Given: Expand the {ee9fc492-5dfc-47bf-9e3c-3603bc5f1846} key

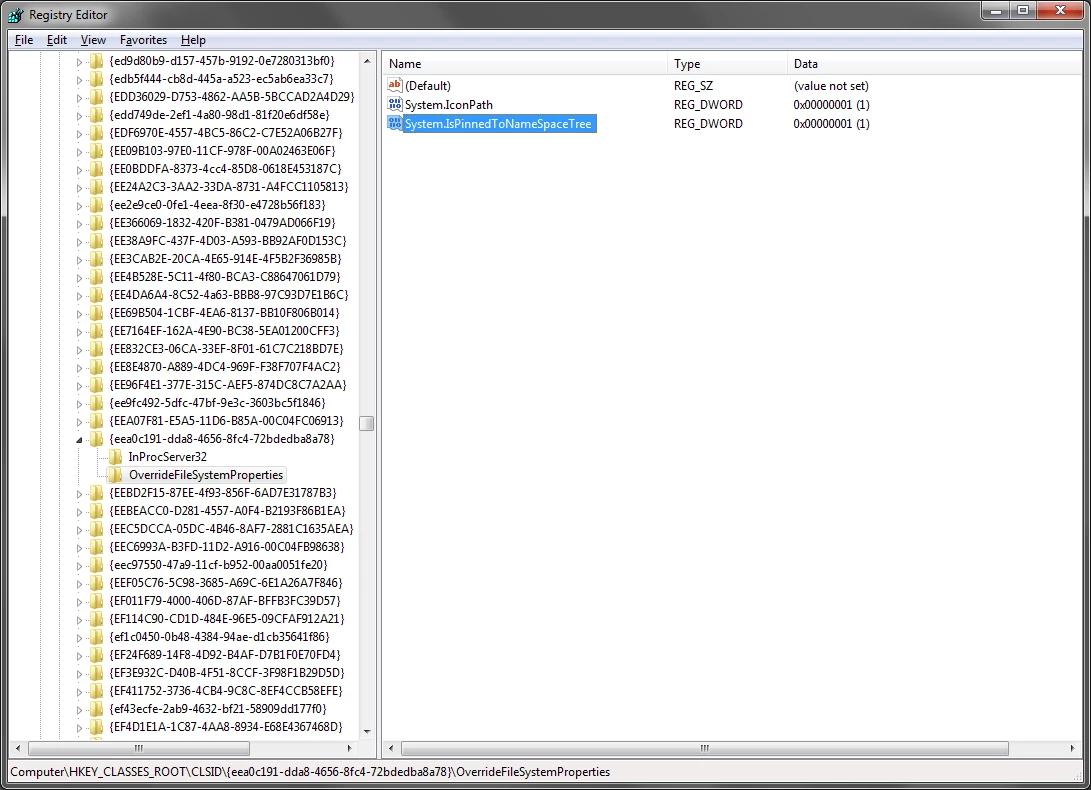Looking at the screenshot, I should [79, 403].
